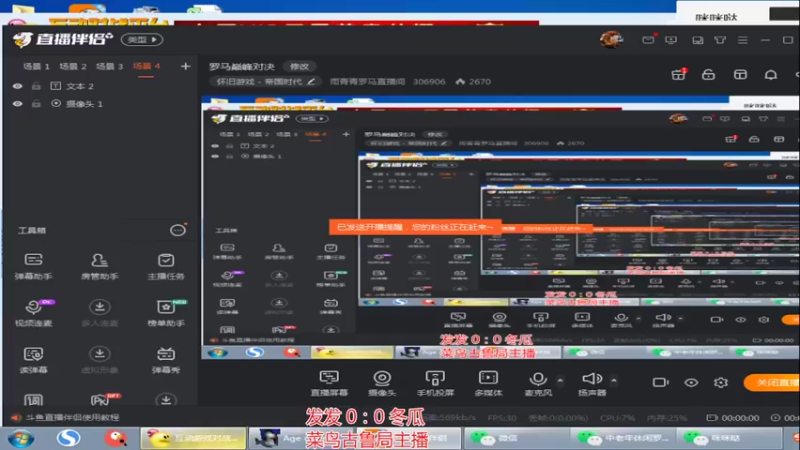800x450 pixels.
Task: Switch to 场景 1 tab
Action: pos(36,66)
